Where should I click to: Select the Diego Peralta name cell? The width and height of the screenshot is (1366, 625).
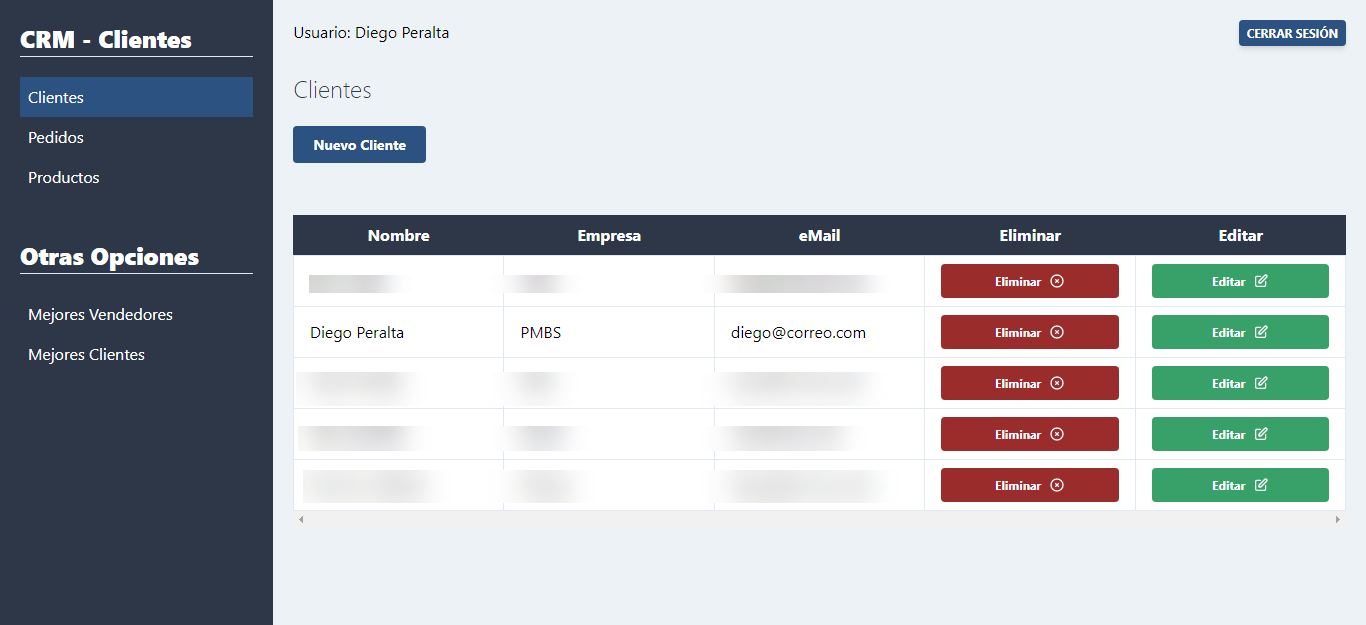tap(398, 332)
